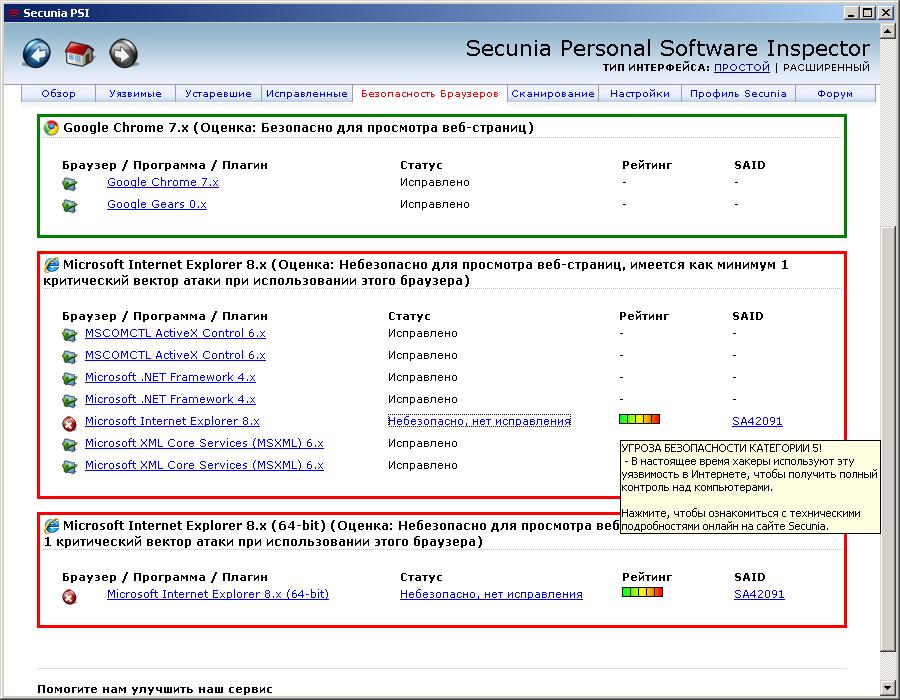This screenshot has width=900, height=700.
Task: Open the Настройки tab
Action: (639, 94)
